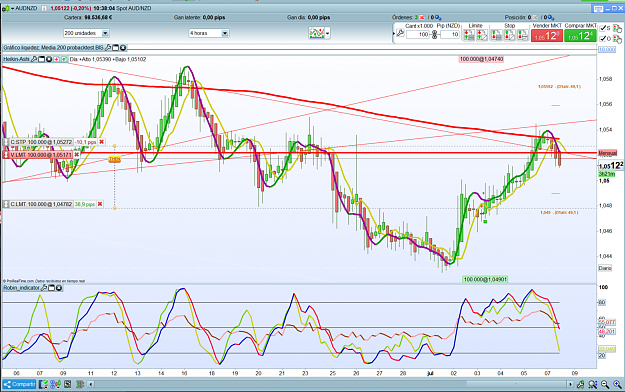Click the red-green bars icon in bottom bar

pos(80,384)
